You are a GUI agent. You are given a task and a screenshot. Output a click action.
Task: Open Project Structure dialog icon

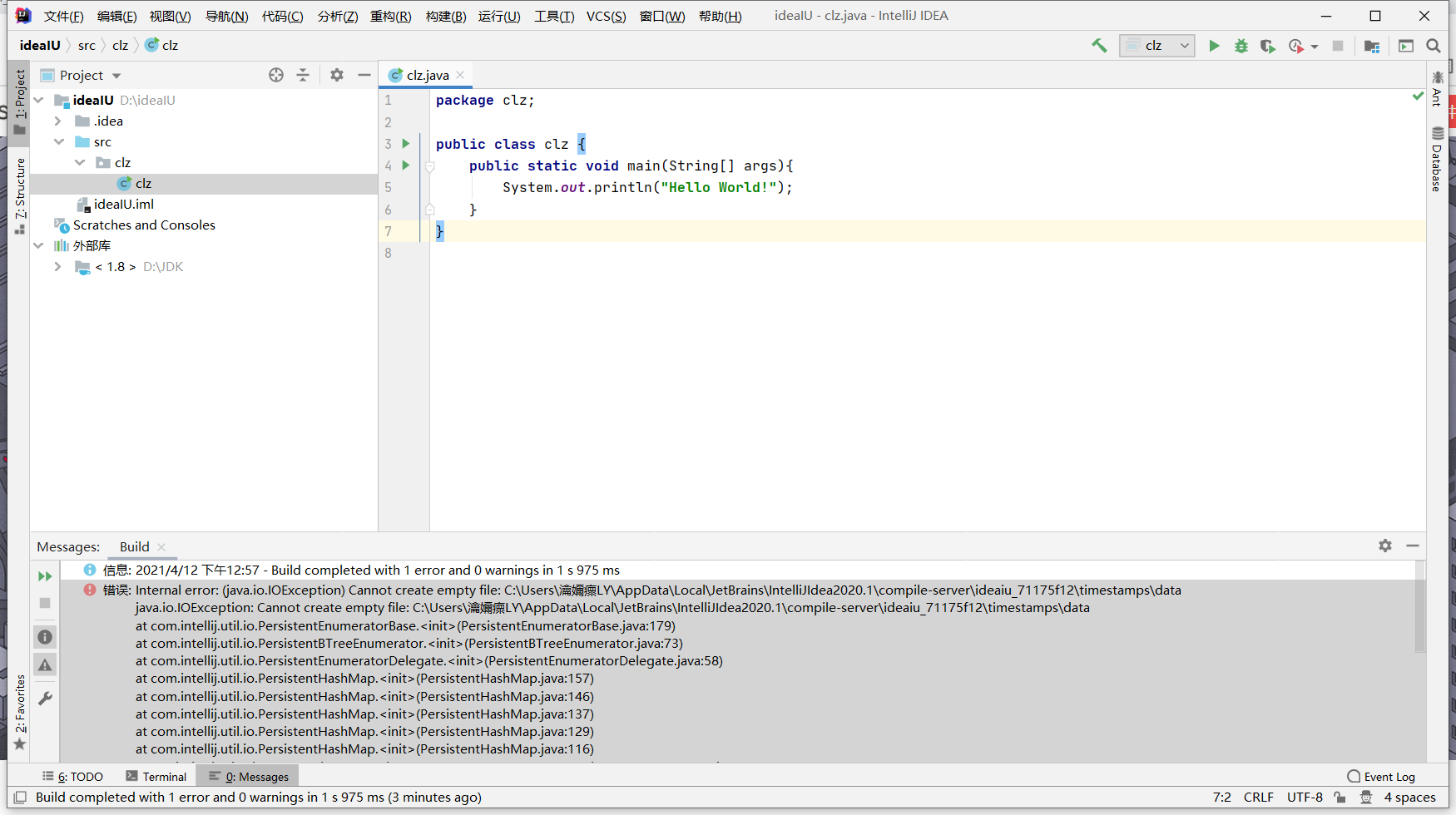1372,46
